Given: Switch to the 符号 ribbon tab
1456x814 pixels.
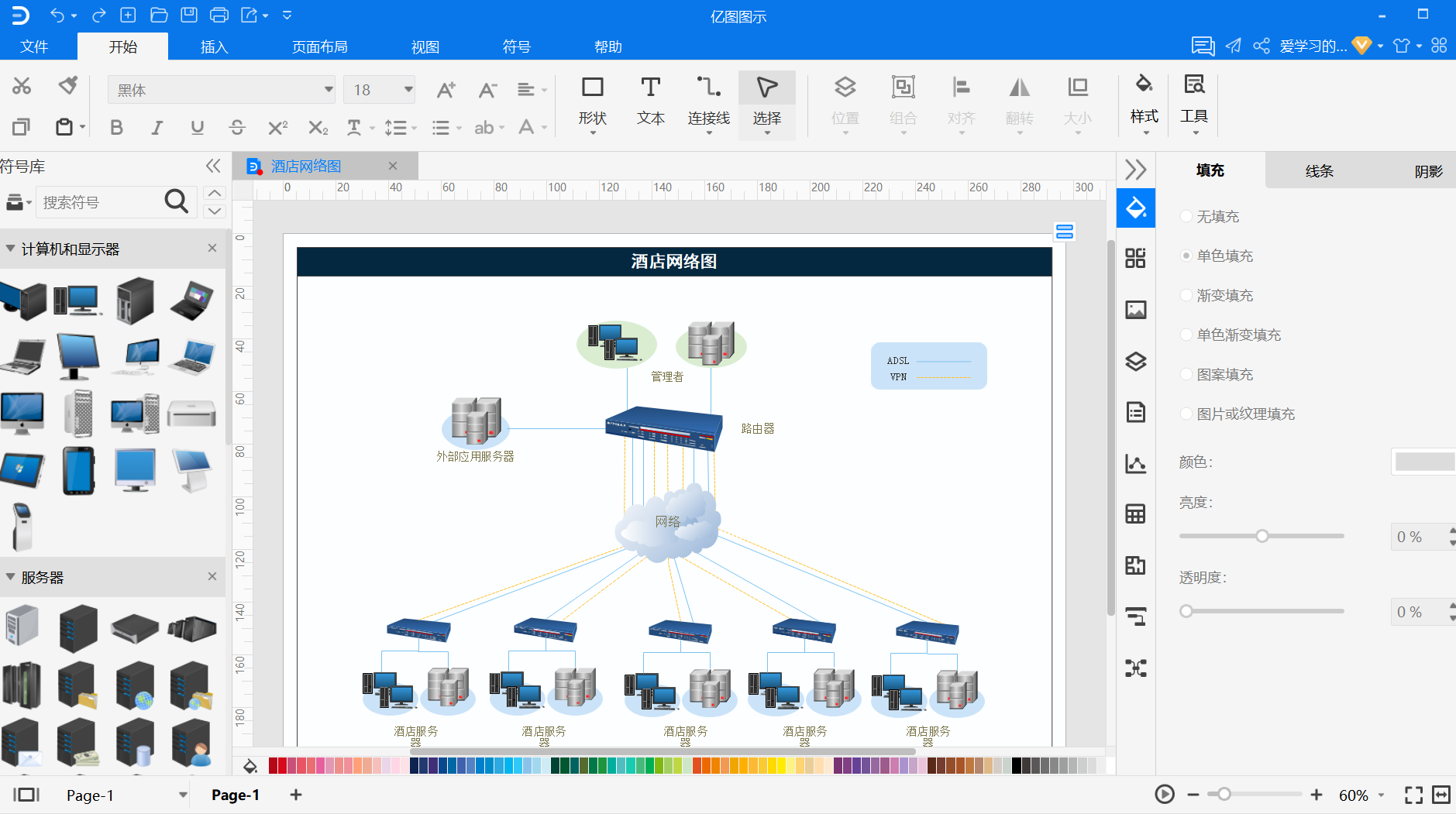Looking at the screenshot, I should coord(517,46).
